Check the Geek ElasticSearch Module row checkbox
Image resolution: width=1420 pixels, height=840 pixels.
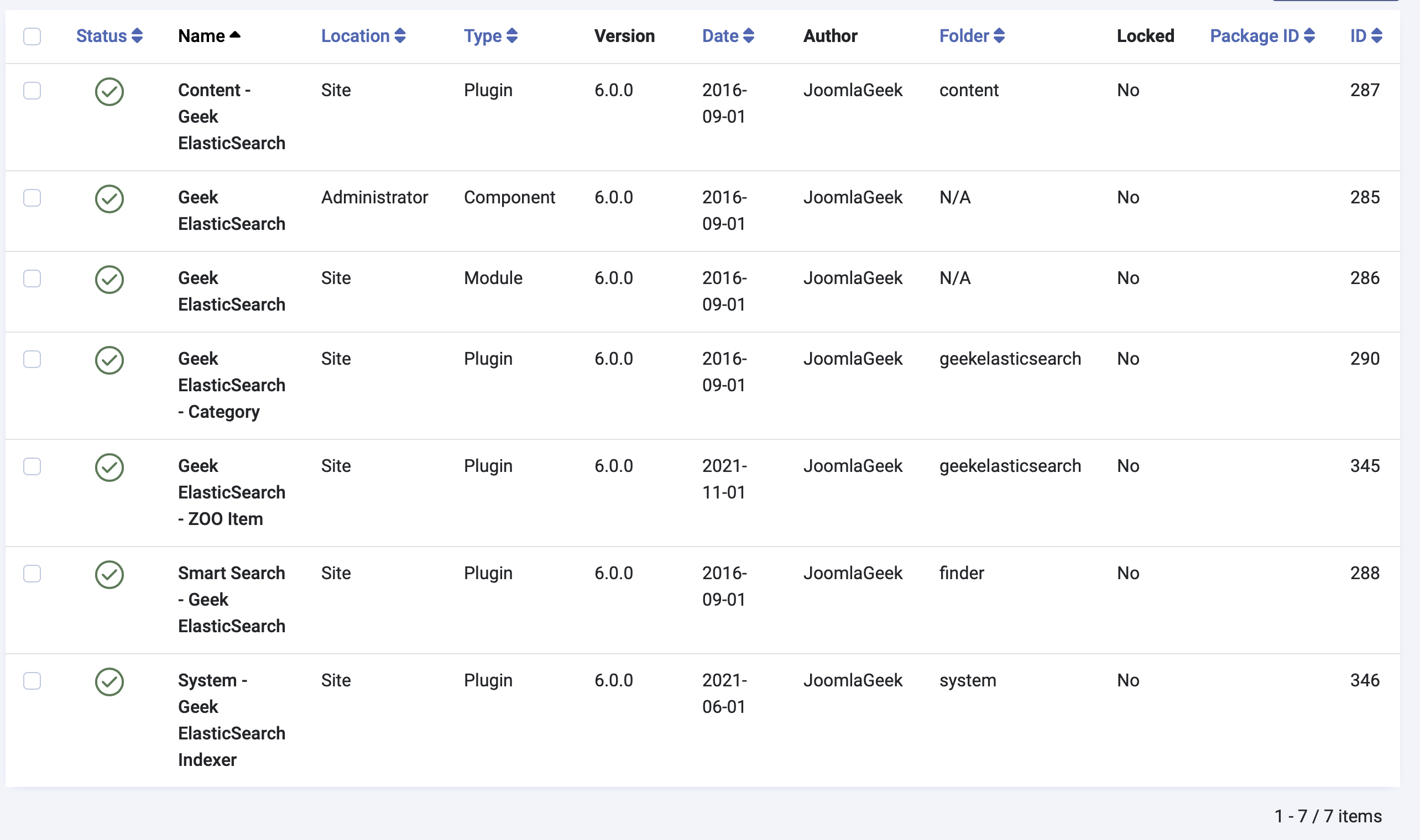pyautogui.click(x=32, y=279)
